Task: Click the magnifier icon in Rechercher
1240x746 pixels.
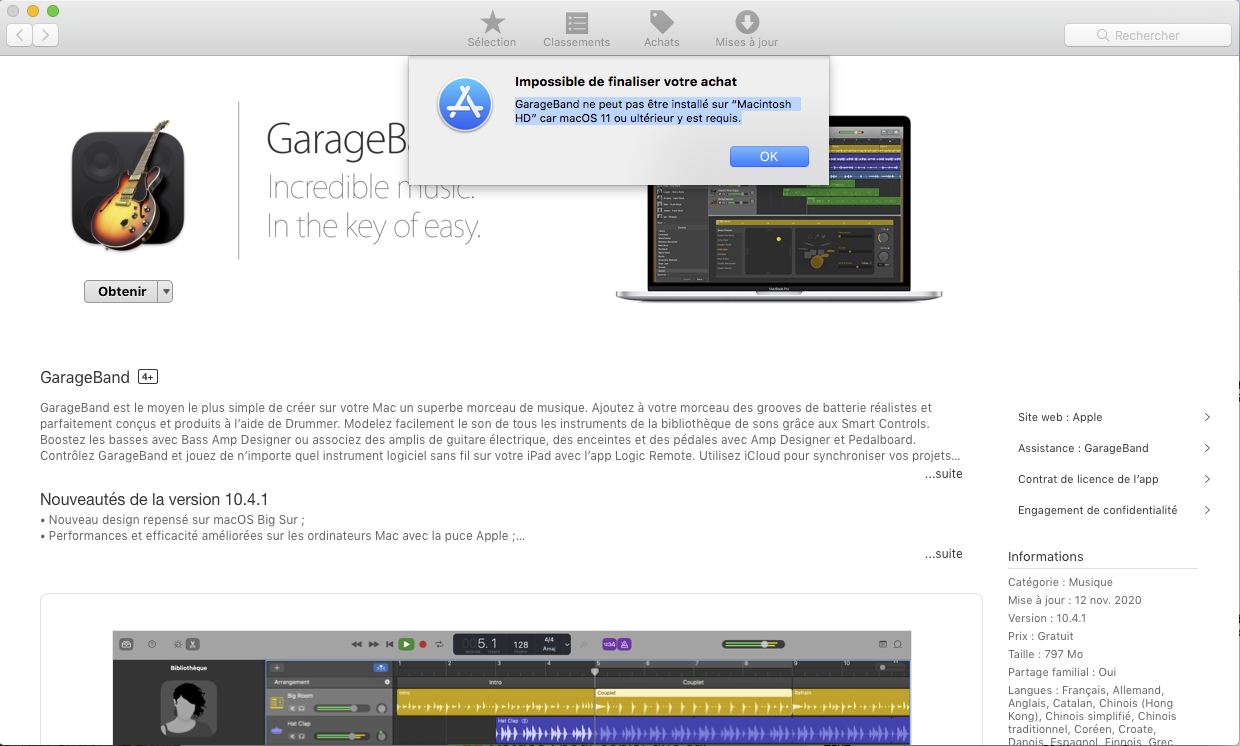Action: pos(1104,35)
